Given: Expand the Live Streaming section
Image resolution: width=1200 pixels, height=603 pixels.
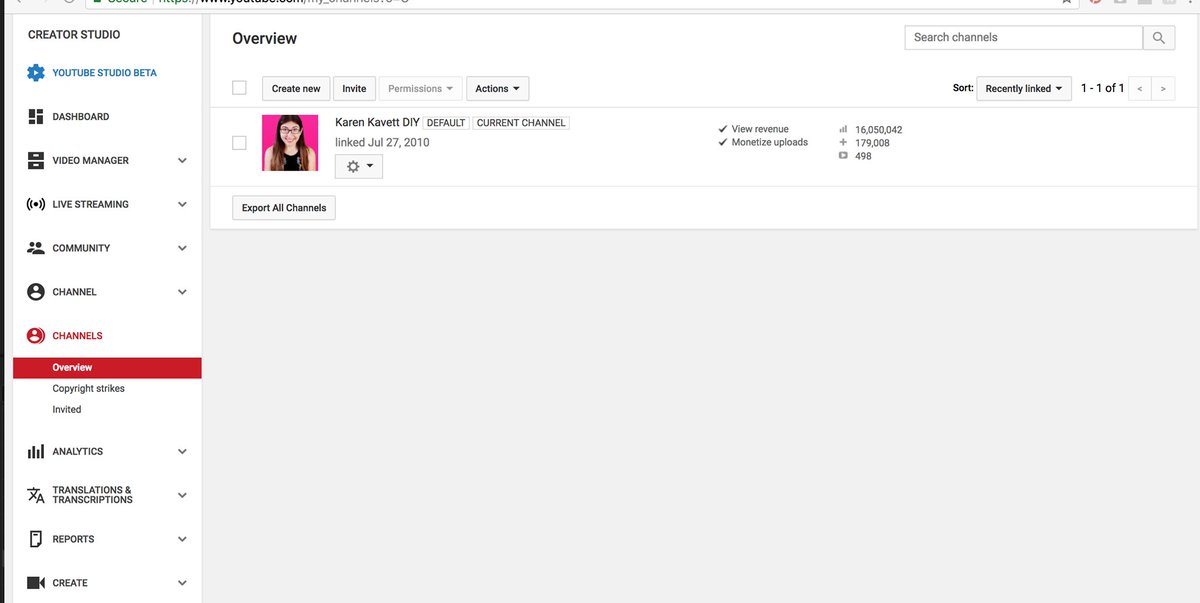Looking at the screenshot, I should (x=182, y=204).
